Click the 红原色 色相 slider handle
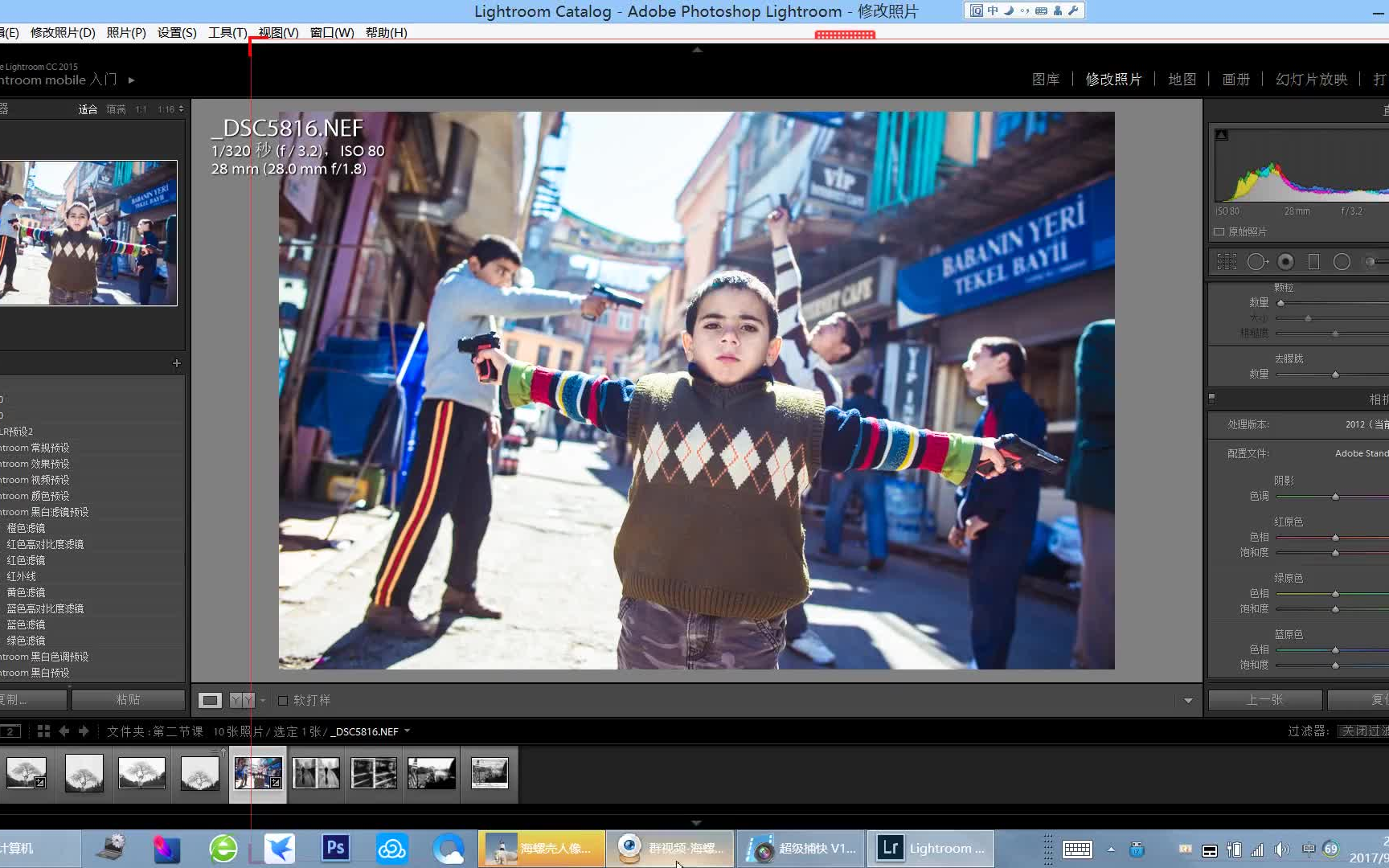Screen dimensions: 1389x868 tap(1335, 538)
